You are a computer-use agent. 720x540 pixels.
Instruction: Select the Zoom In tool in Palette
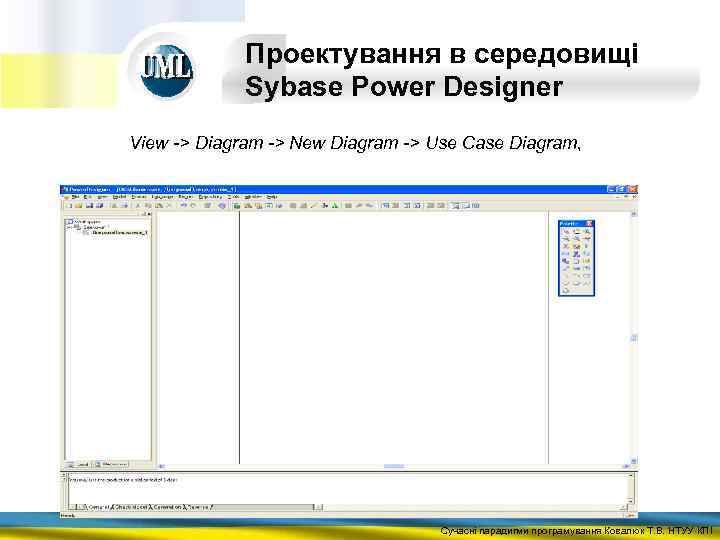(x=587, y=232)
